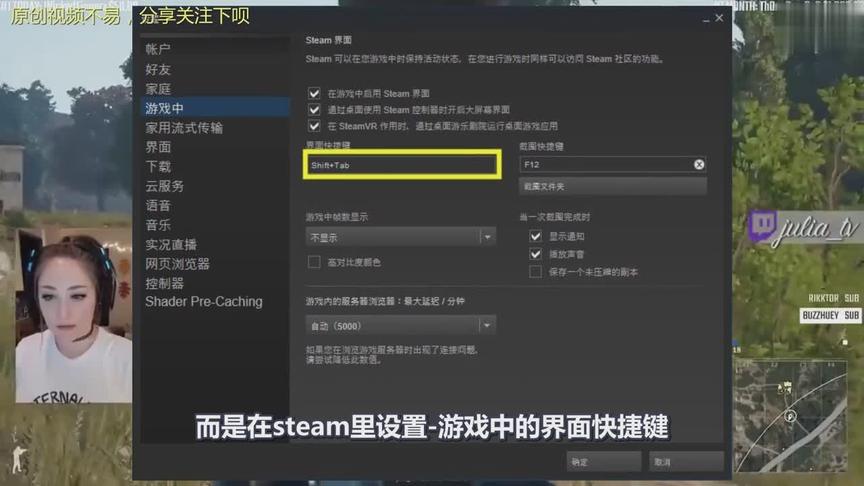Click the F12 screenshot shortcut field

pos(612,164)
